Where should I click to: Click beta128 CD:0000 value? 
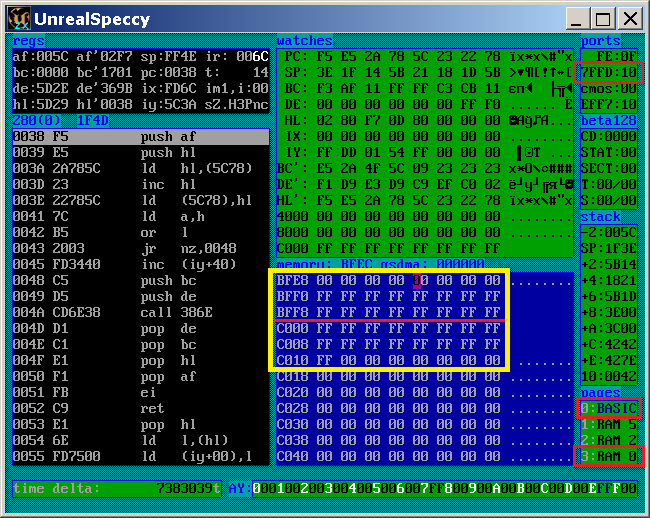tap(609, 137)
